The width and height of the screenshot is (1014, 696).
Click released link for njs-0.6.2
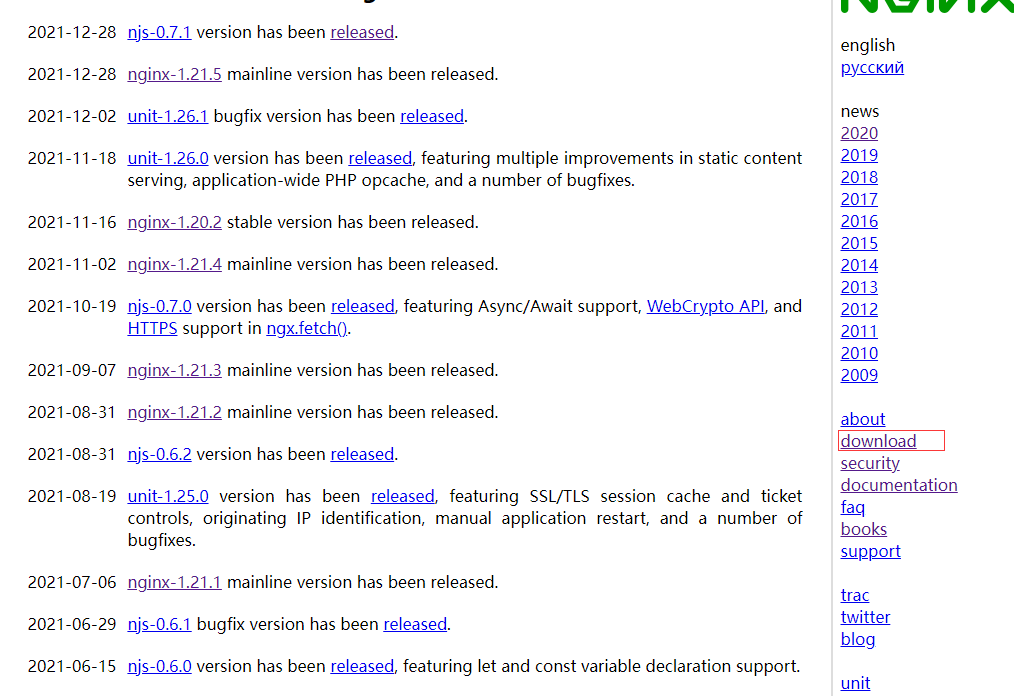point(362,455)
